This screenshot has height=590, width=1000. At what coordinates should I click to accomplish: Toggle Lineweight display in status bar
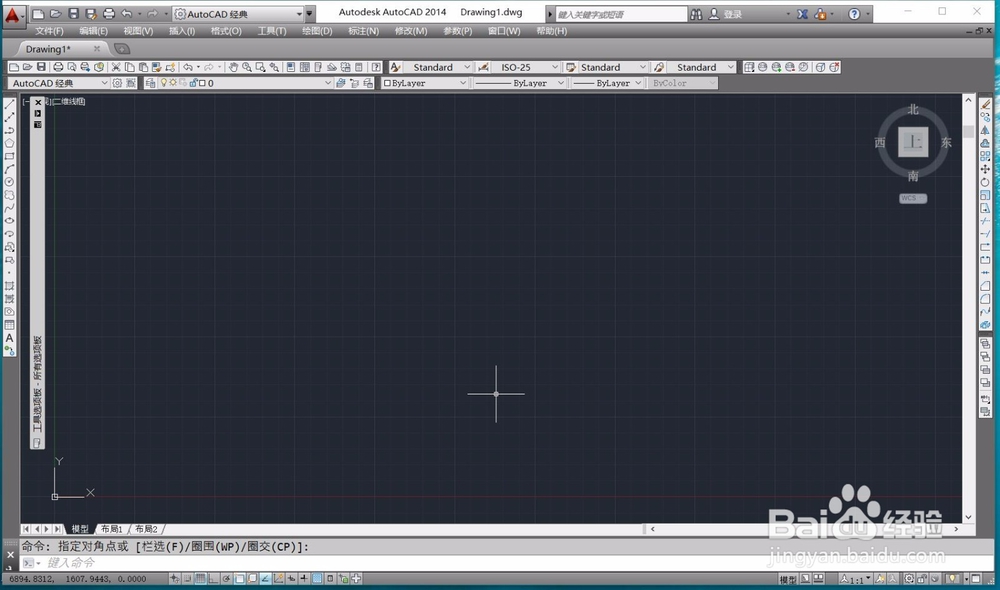coord(304,579)
